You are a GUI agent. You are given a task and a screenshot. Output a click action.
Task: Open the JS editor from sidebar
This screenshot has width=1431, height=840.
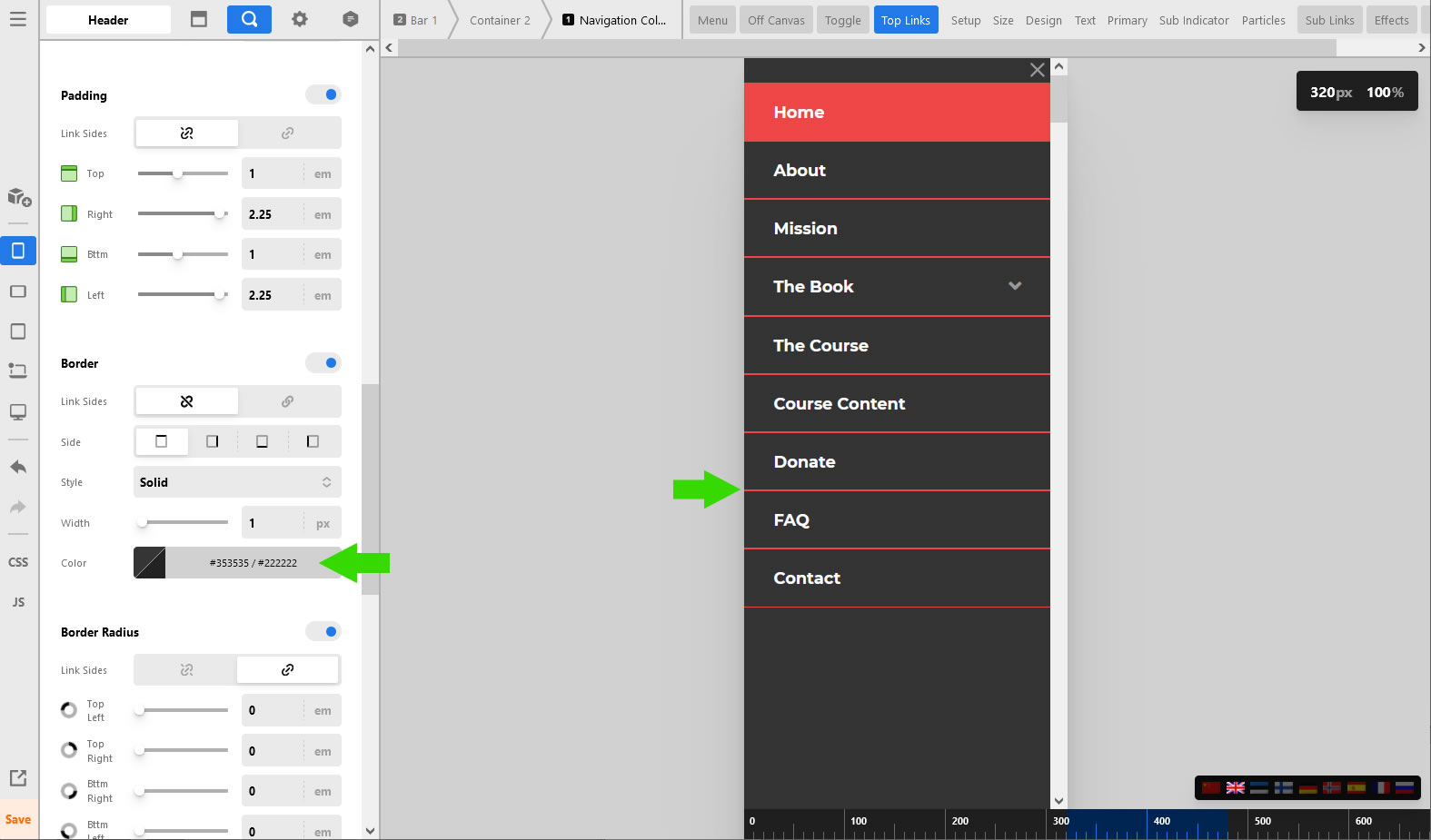coord(17,602)
